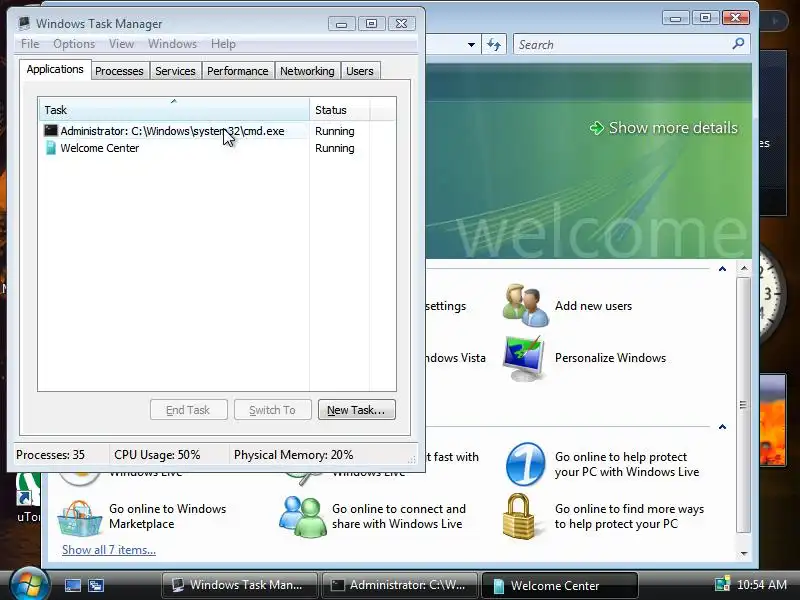Viewport: 800px width, 600px height.
Task: Click the Switch between windows quick launch icon
Action: pos(95,585)
